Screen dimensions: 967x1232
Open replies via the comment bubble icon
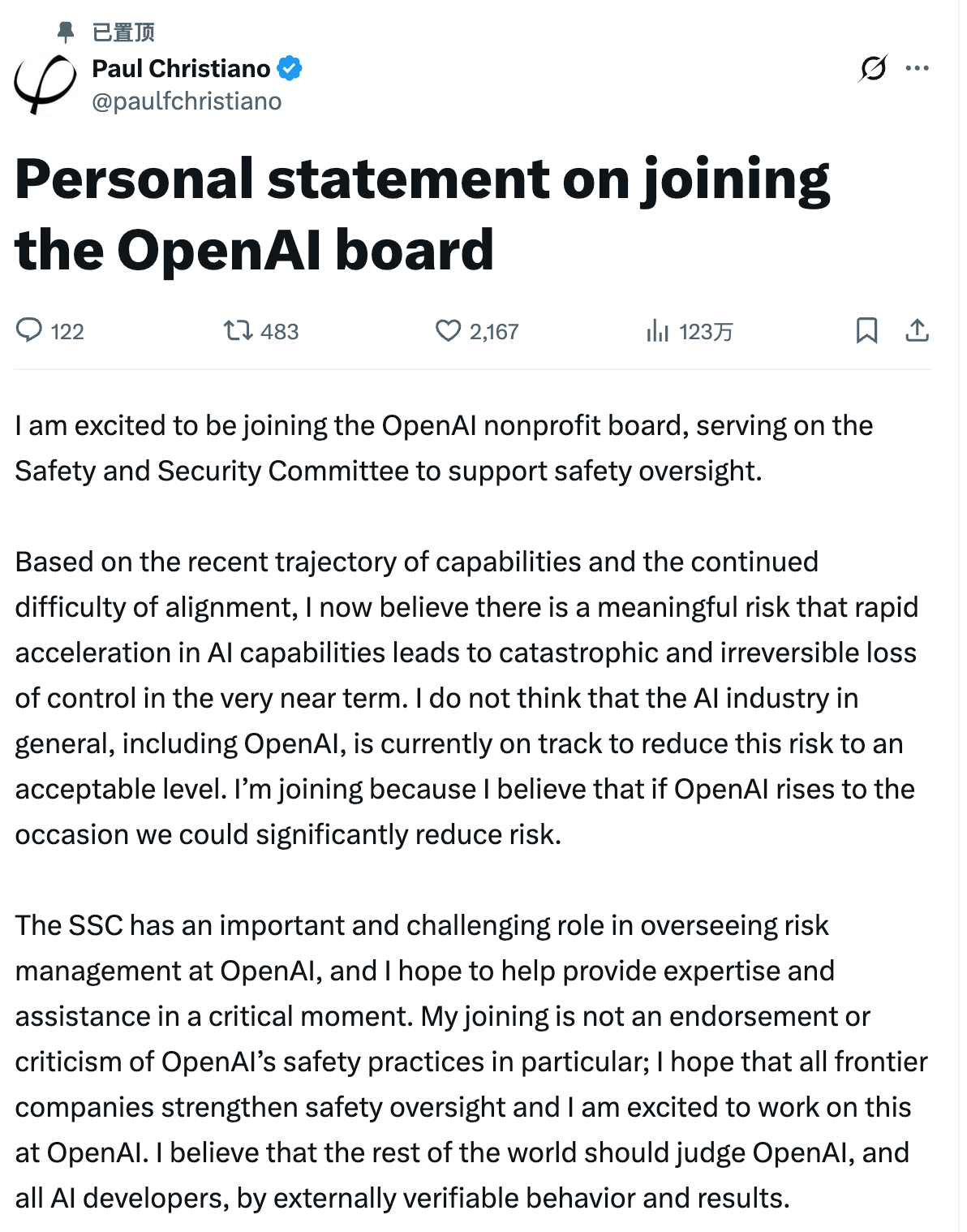29,330
